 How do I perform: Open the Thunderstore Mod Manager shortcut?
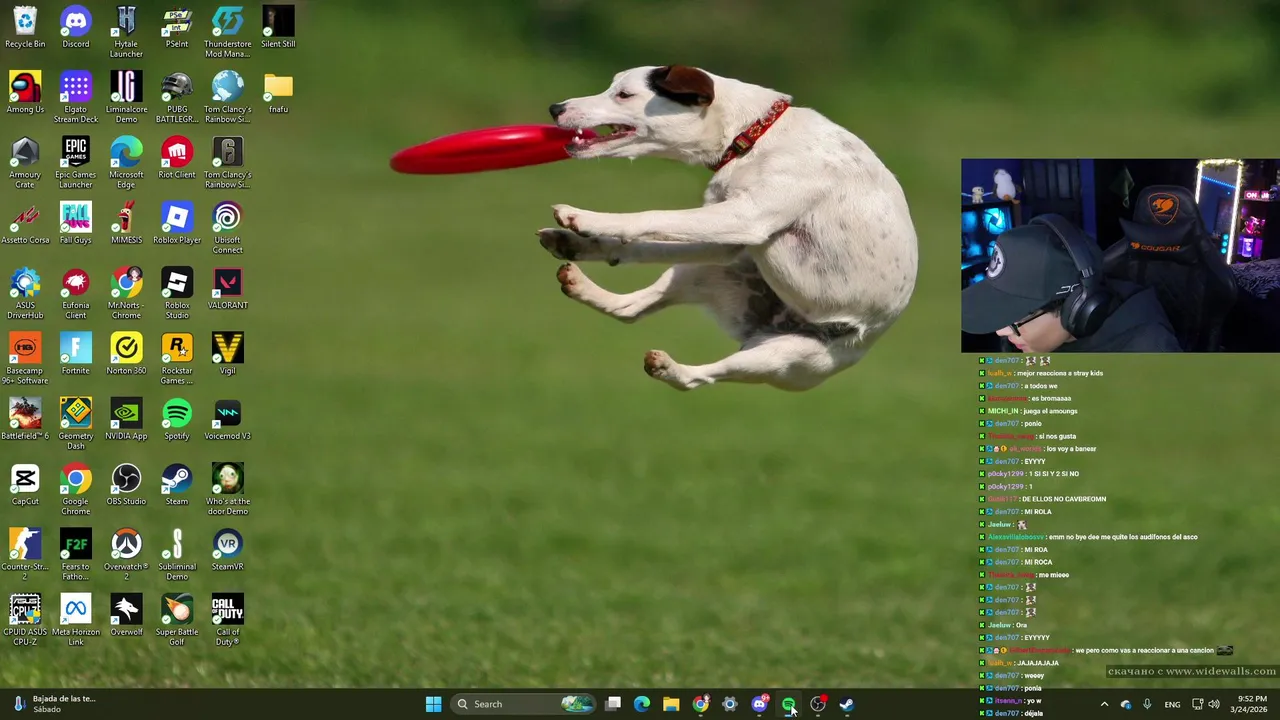(227, 32)
